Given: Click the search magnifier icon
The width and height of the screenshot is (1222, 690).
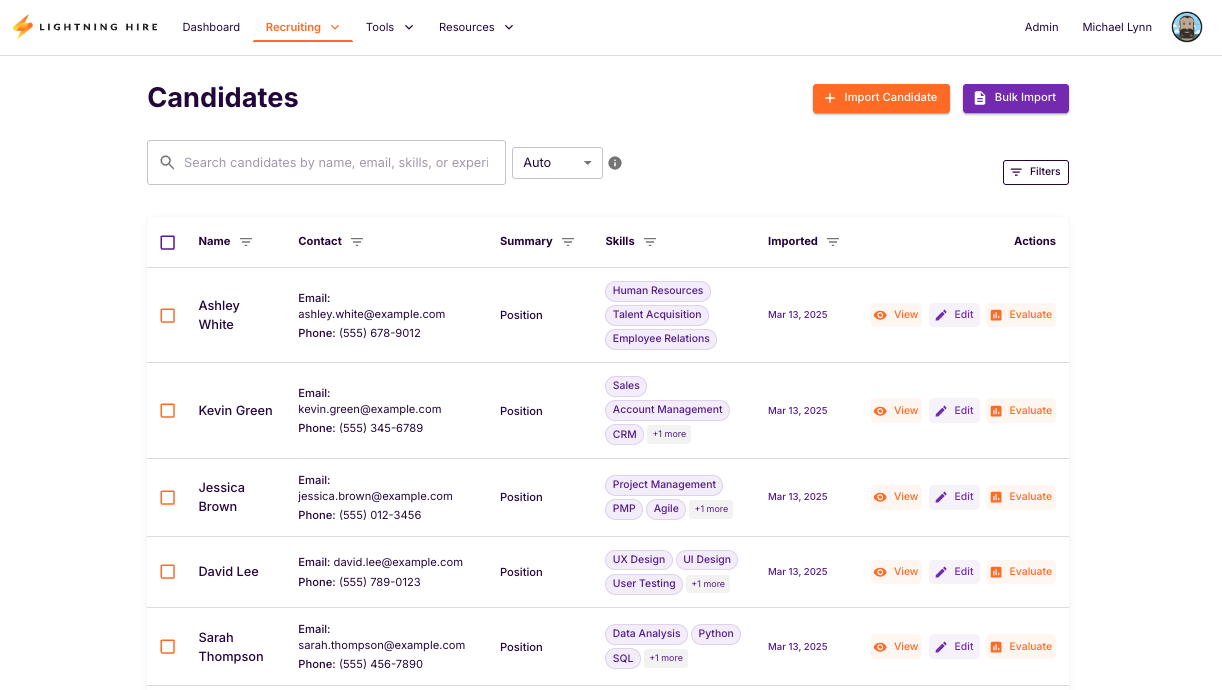Looking at the screenshot, I should (x=167, y=162).
